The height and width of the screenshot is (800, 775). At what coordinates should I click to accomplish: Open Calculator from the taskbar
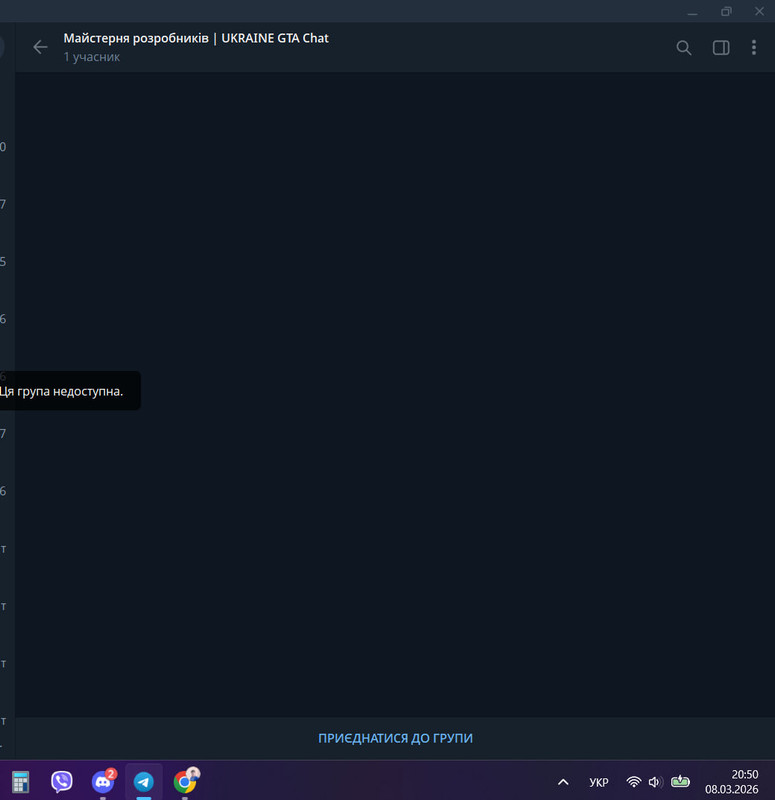pos(21,782)
